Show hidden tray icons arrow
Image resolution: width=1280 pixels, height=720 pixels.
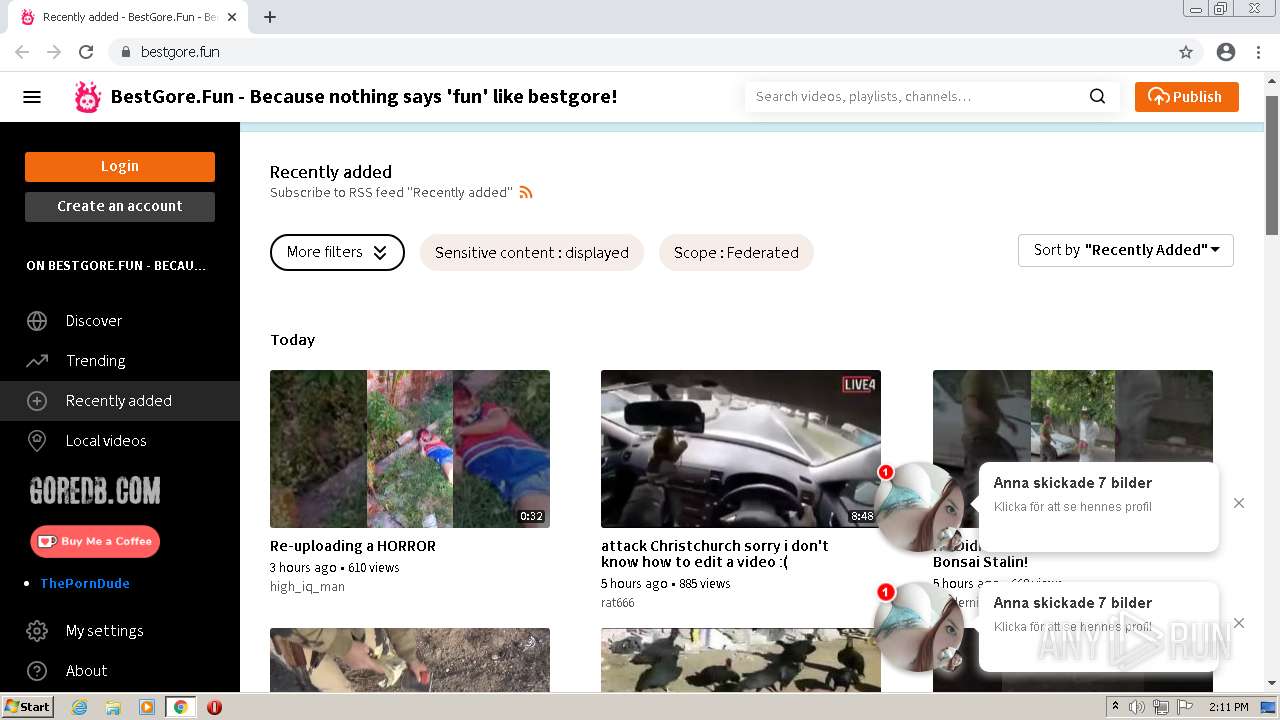1115,707
